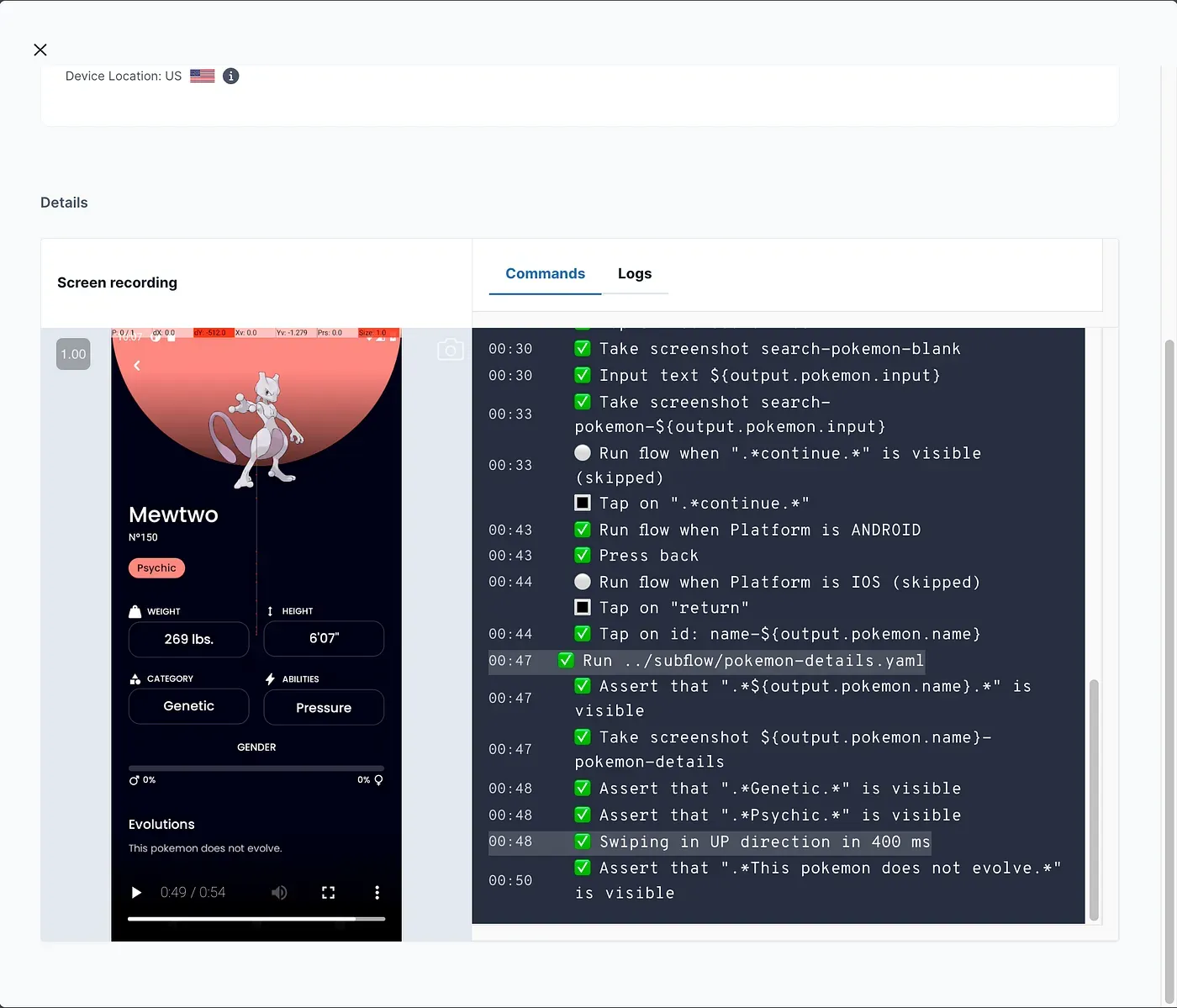Click the device location info icon
1177x1008 pixels.
coord(230,76)
